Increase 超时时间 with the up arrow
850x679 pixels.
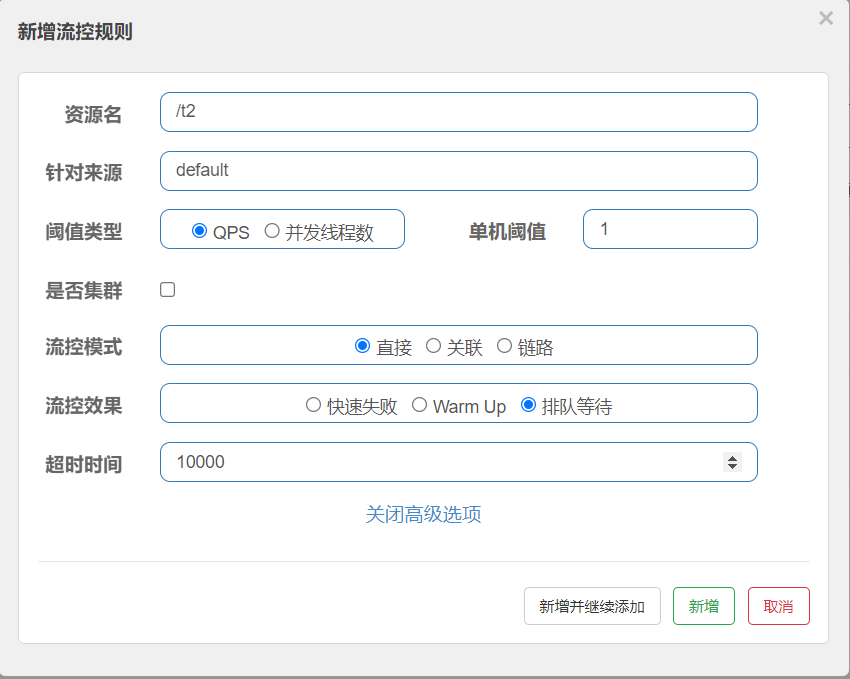click(x=732, y=458)
